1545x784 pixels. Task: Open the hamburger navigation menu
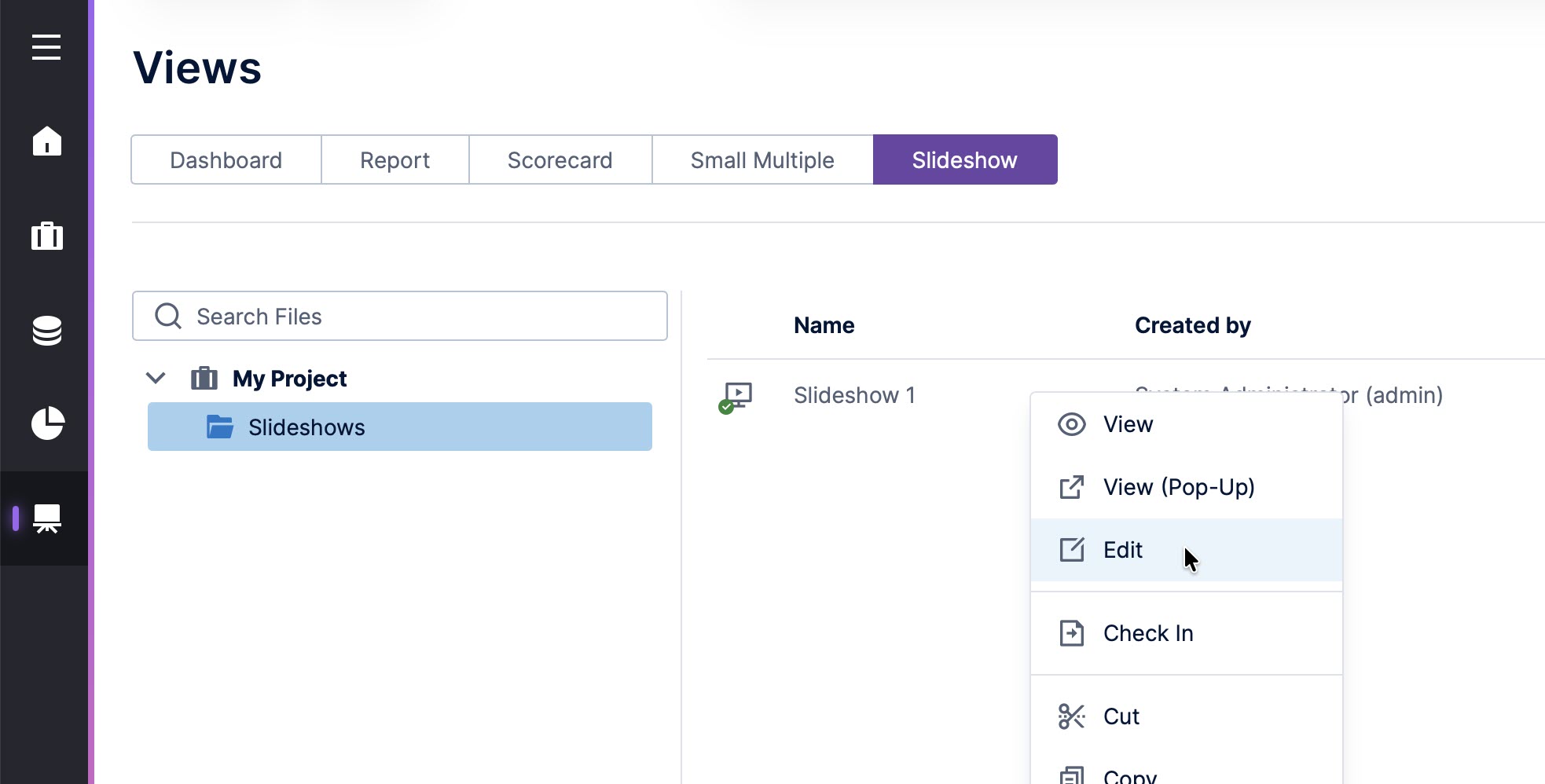tap(46, 47)
